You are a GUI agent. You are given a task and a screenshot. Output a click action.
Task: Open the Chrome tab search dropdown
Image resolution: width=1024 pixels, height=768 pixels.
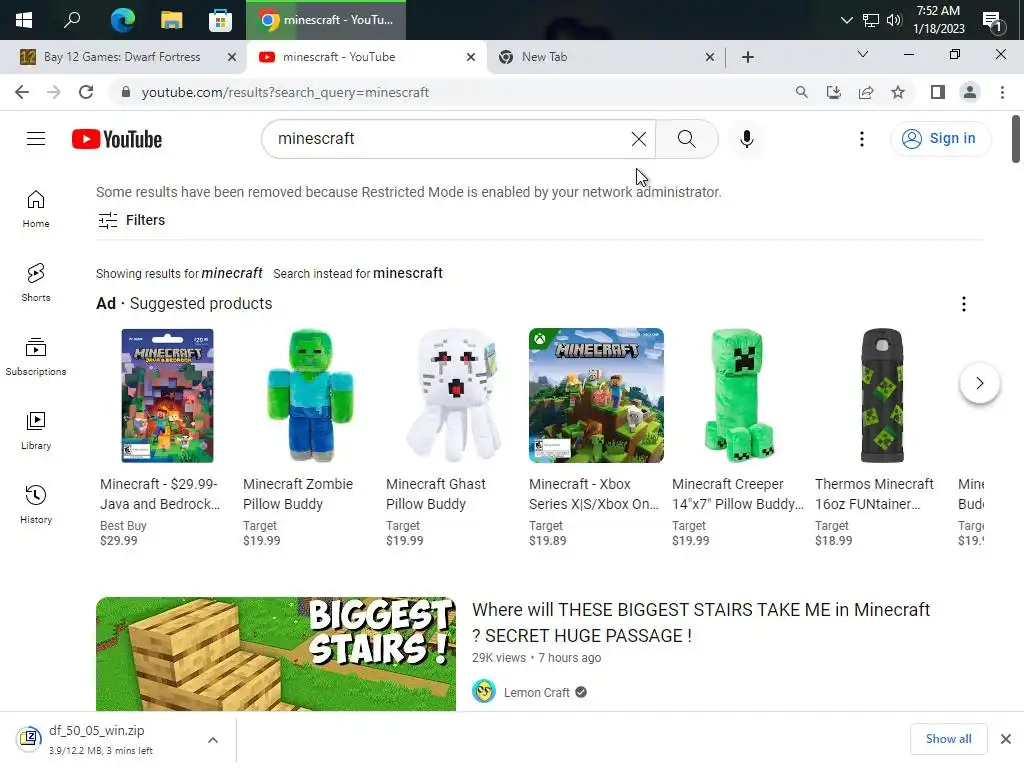(x=863, y=55)
